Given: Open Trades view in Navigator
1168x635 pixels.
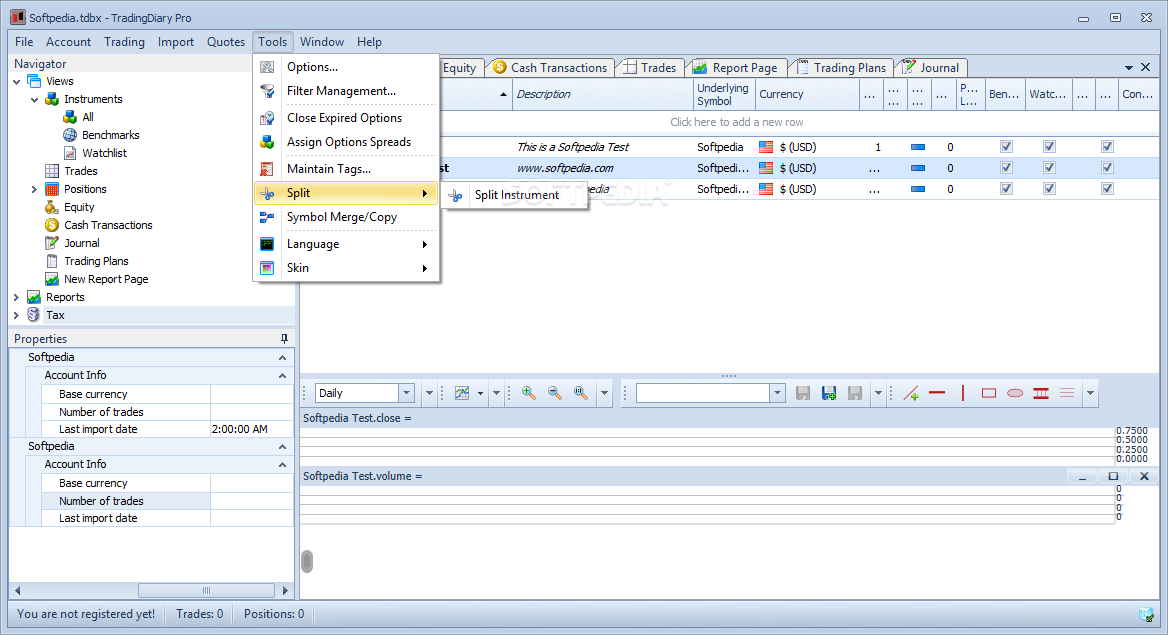Looking at the screenshot, I should click(x=80, y=171).
